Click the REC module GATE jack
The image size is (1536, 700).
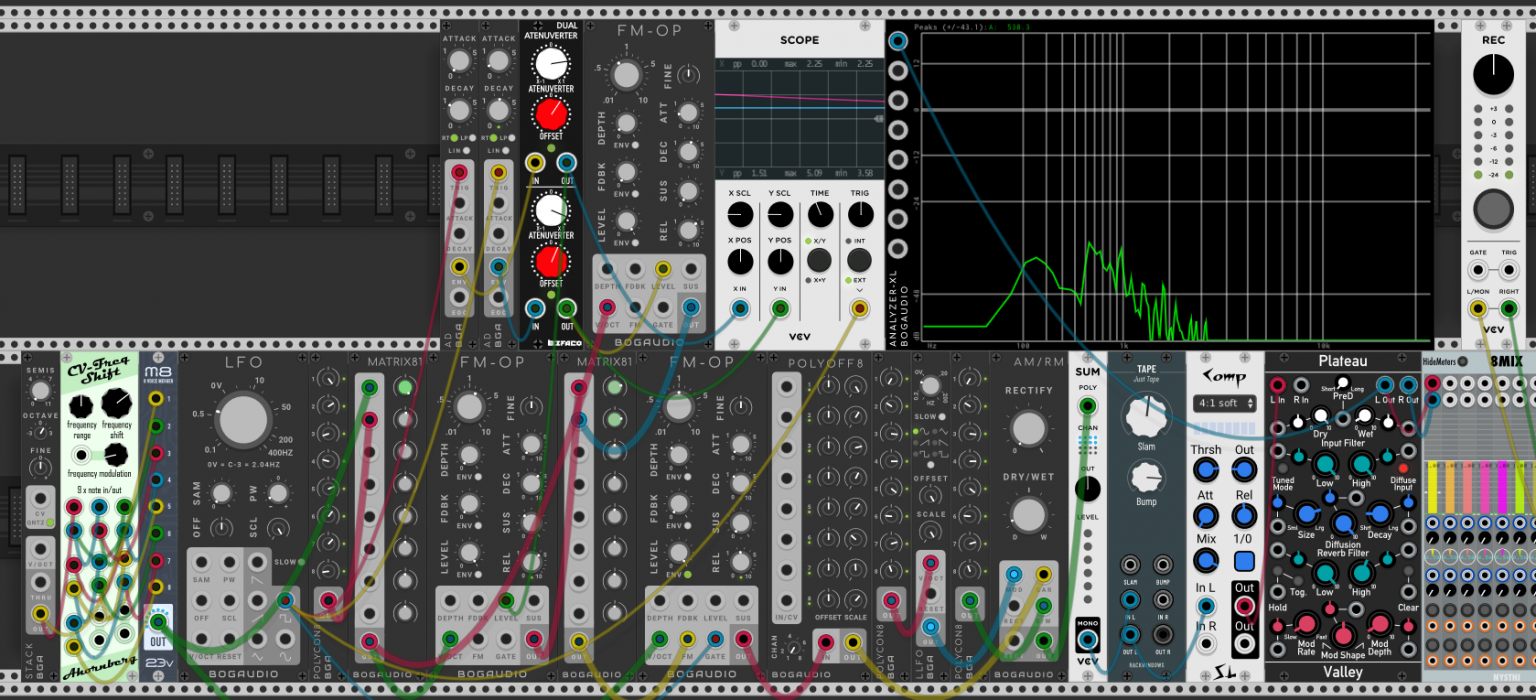(x=1477, y=270)
